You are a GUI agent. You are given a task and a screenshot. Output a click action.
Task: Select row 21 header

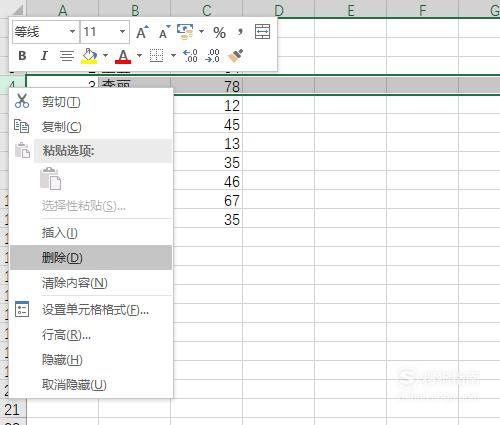coord(13,410)
